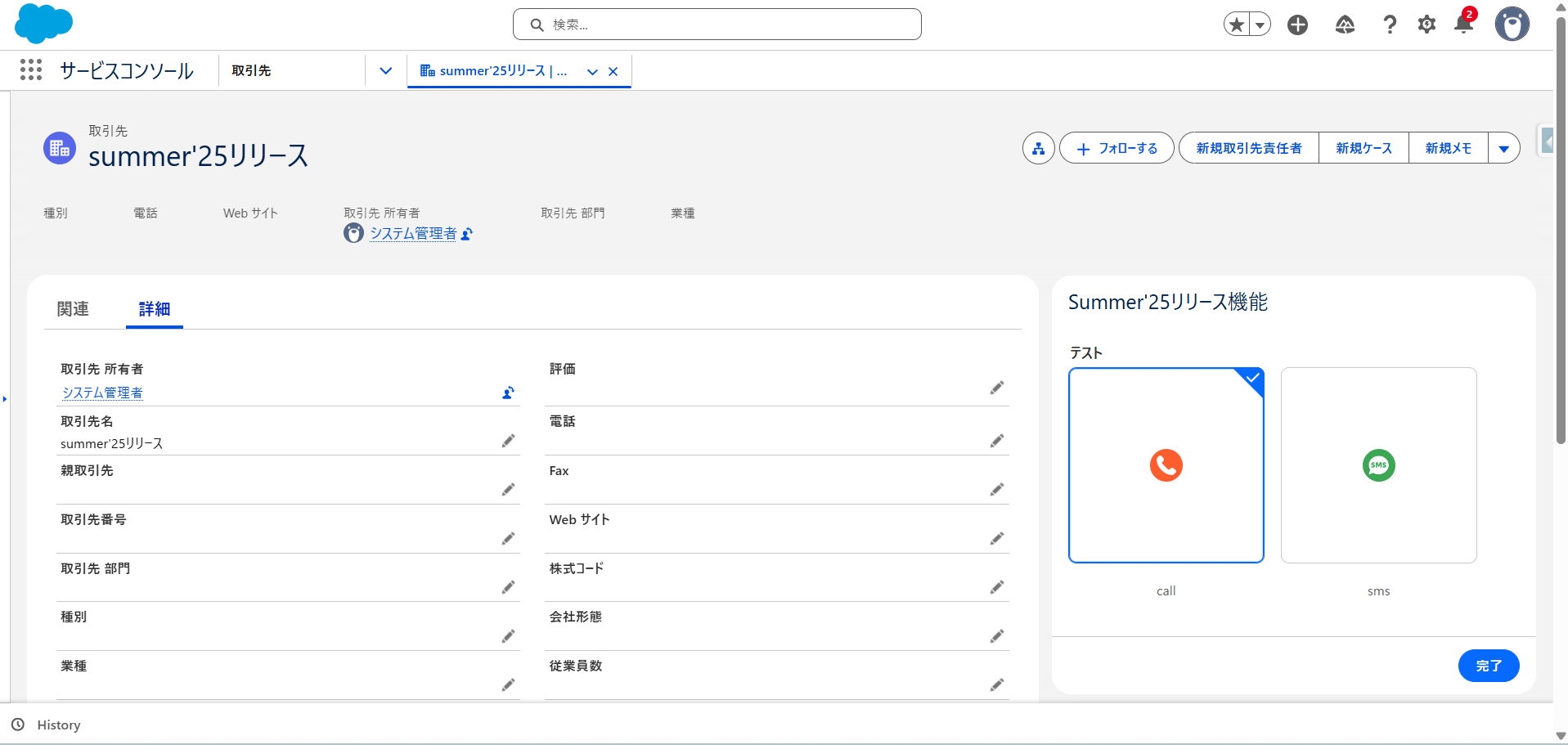This screenshot has height=745, width=1568.
Task: Click the help question mark icon
Action: pyautogui.click(x=1390, y=25)
